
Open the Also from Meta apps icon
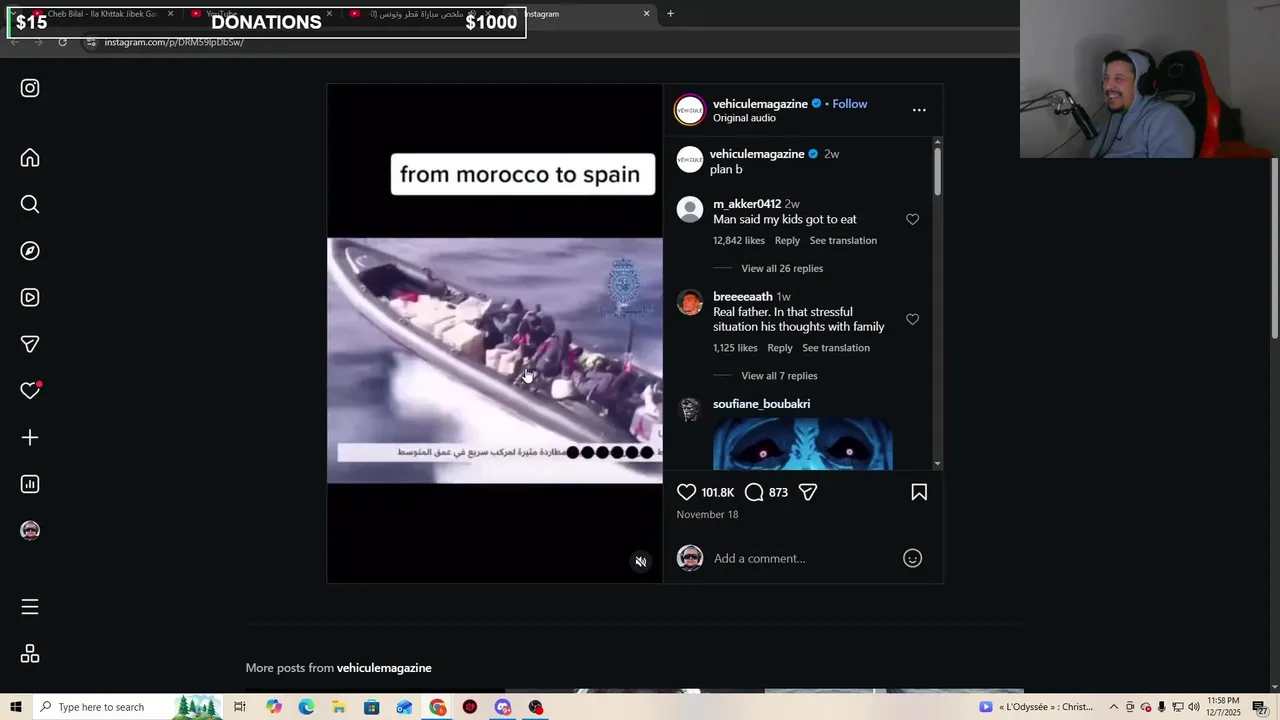pyautogui.click(x=30, y=653)
